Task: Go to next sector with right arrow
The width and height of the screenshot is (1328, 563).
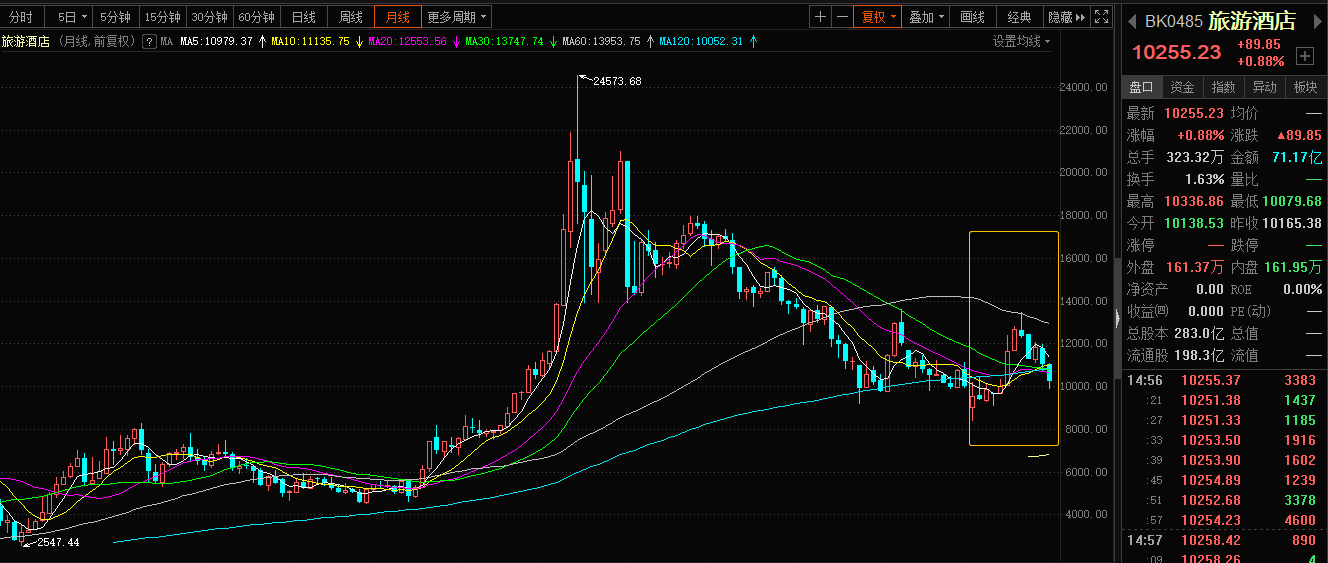Action: [x=1318, y=21]
